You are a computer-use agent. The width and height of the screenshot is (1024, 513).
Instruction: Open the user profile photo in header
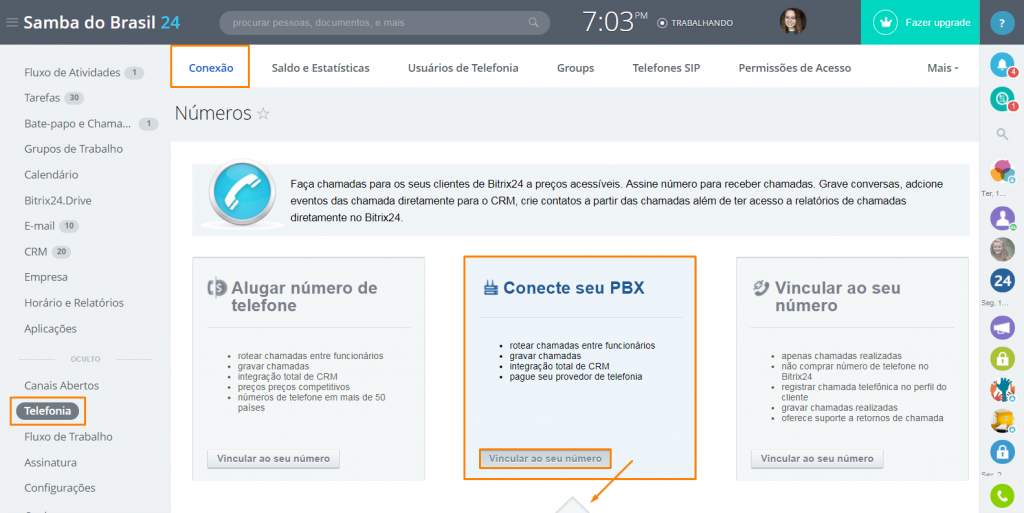[793, 22]
